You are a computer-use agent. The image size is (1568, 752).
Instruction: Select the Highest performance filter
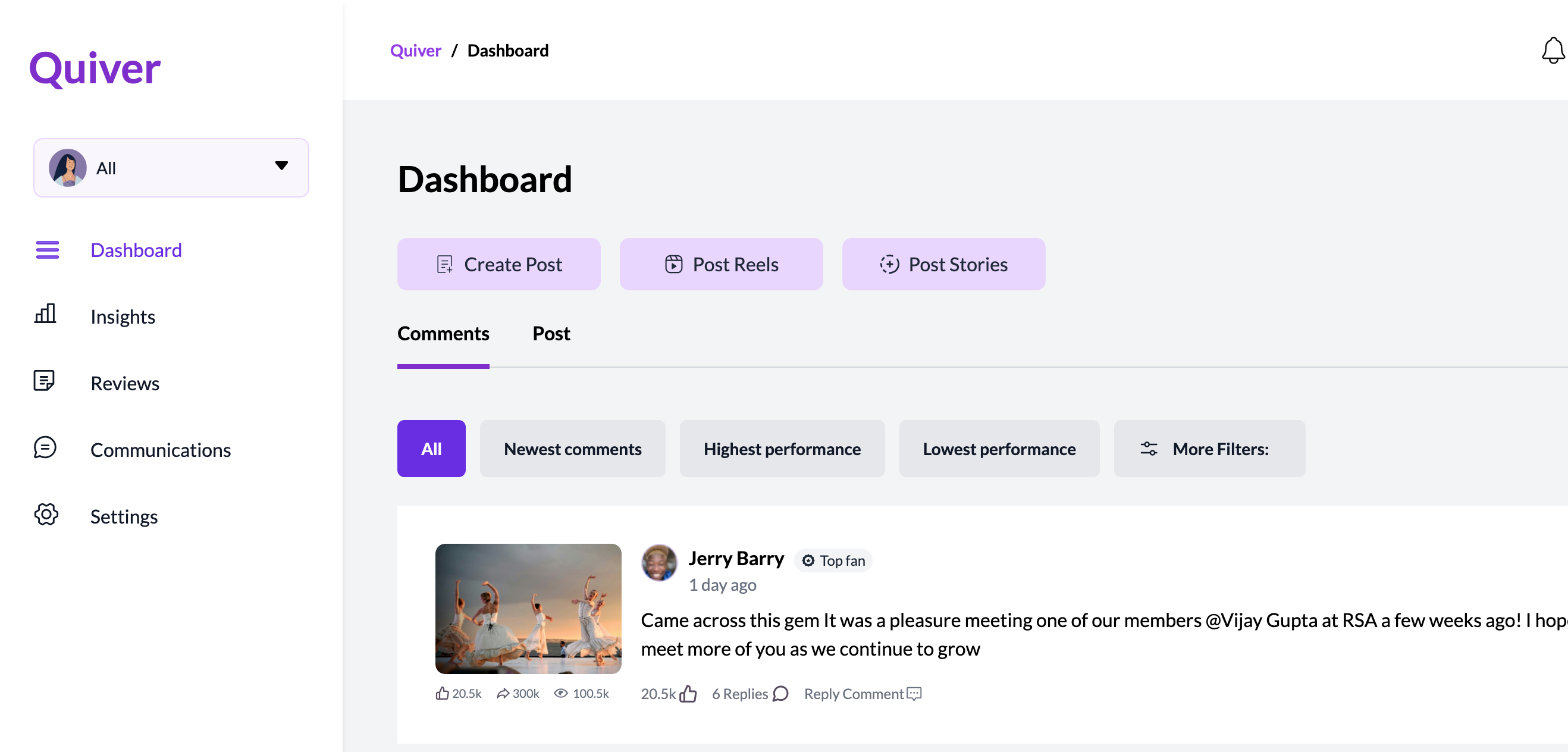(782, 449)
